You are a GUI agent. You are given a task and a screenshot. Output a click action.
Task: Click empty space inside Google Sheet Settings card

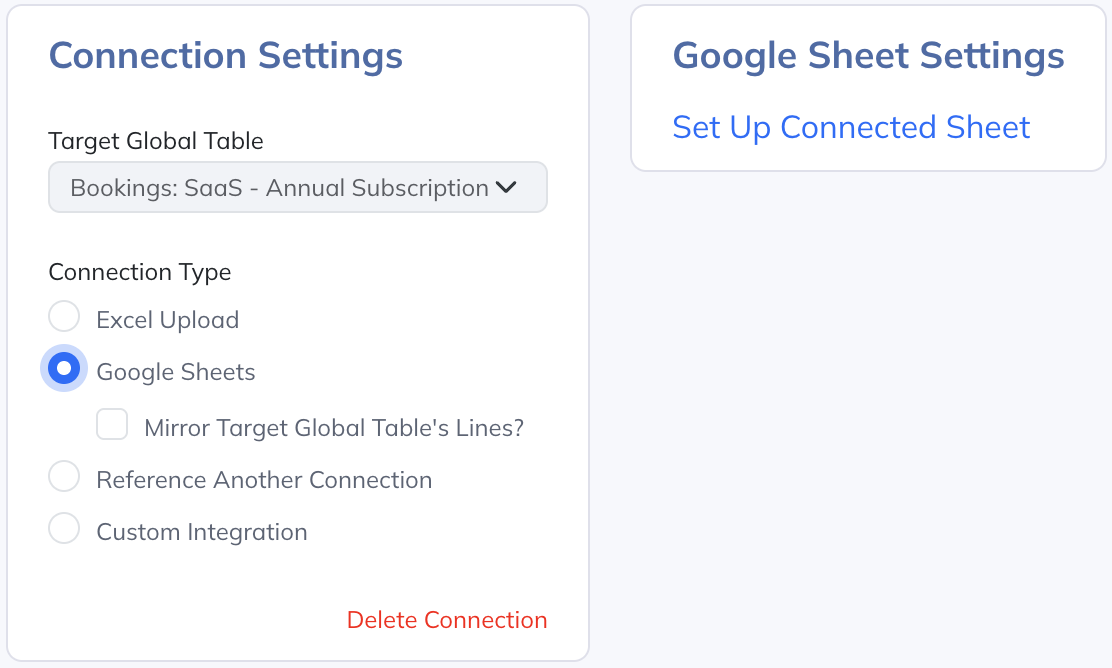pos(1070,150)
